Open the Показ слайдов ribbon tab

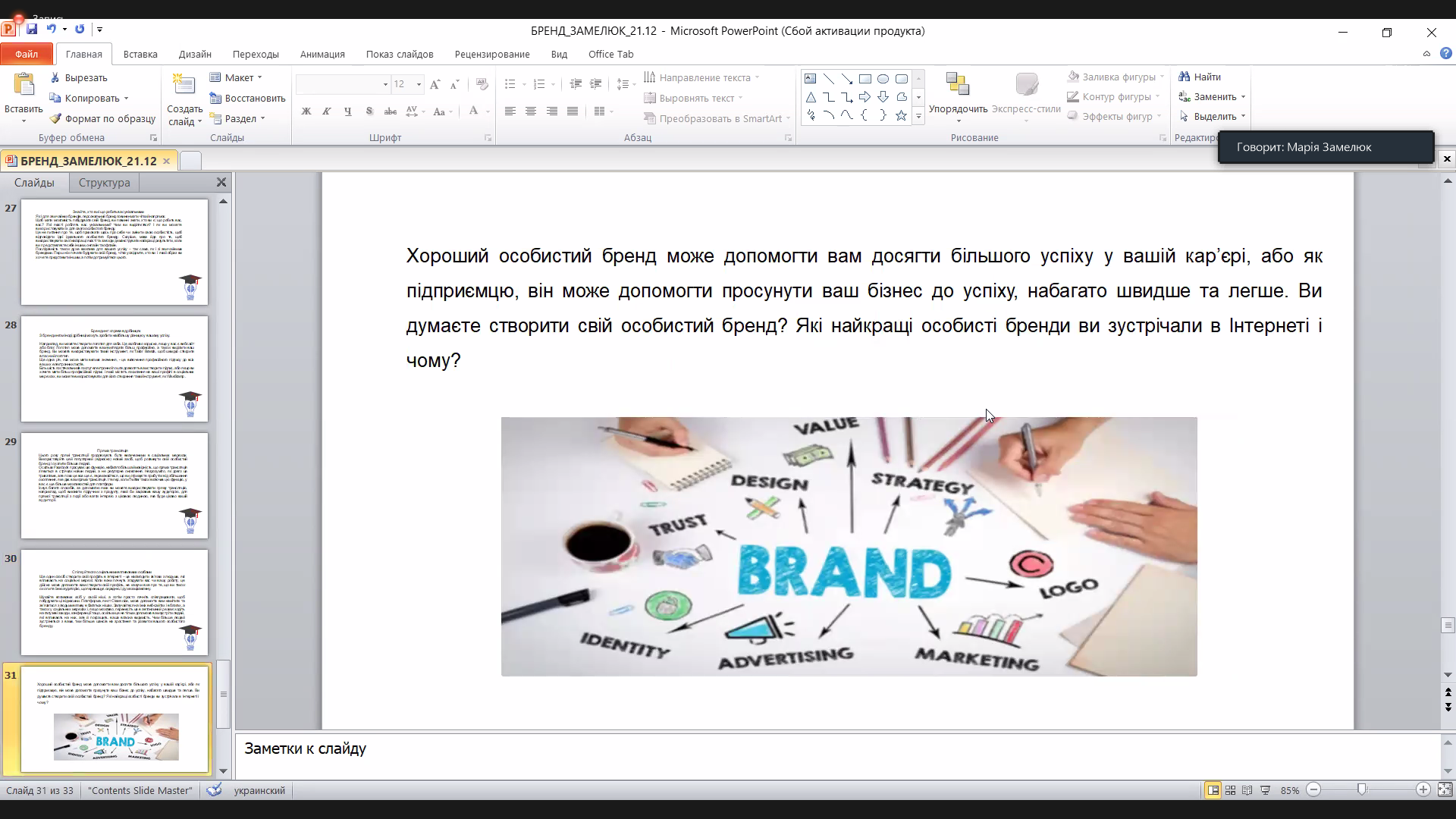[x=400, y=54]
